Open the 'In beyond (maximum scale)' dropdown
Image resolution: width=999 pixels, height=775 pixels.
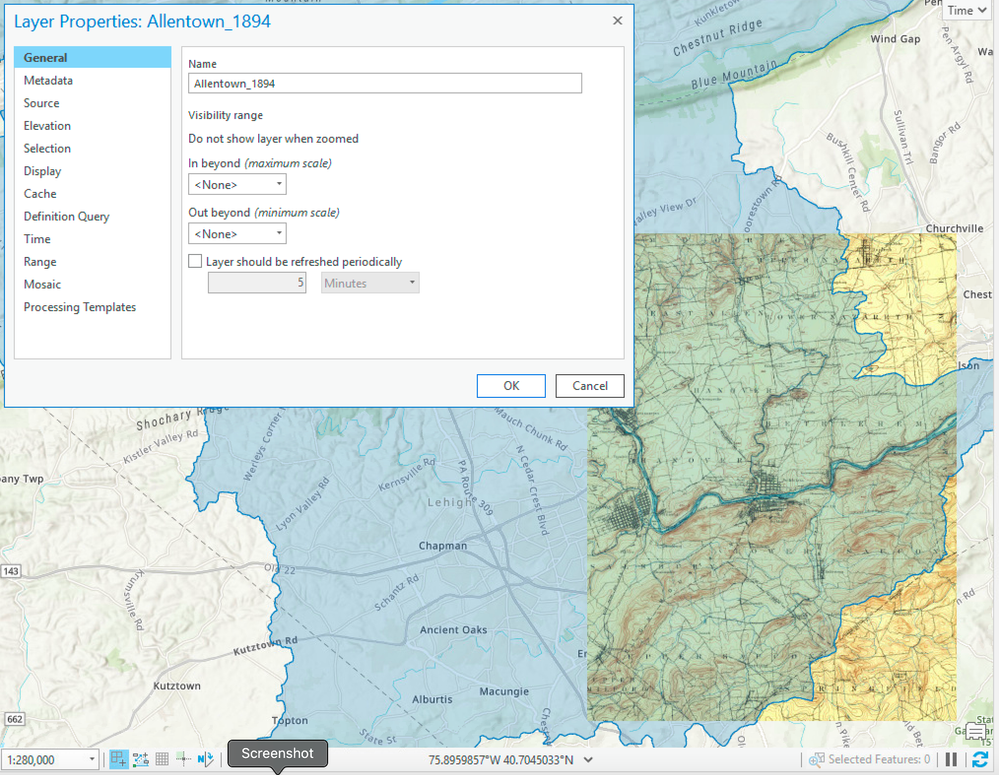(237, 184)
